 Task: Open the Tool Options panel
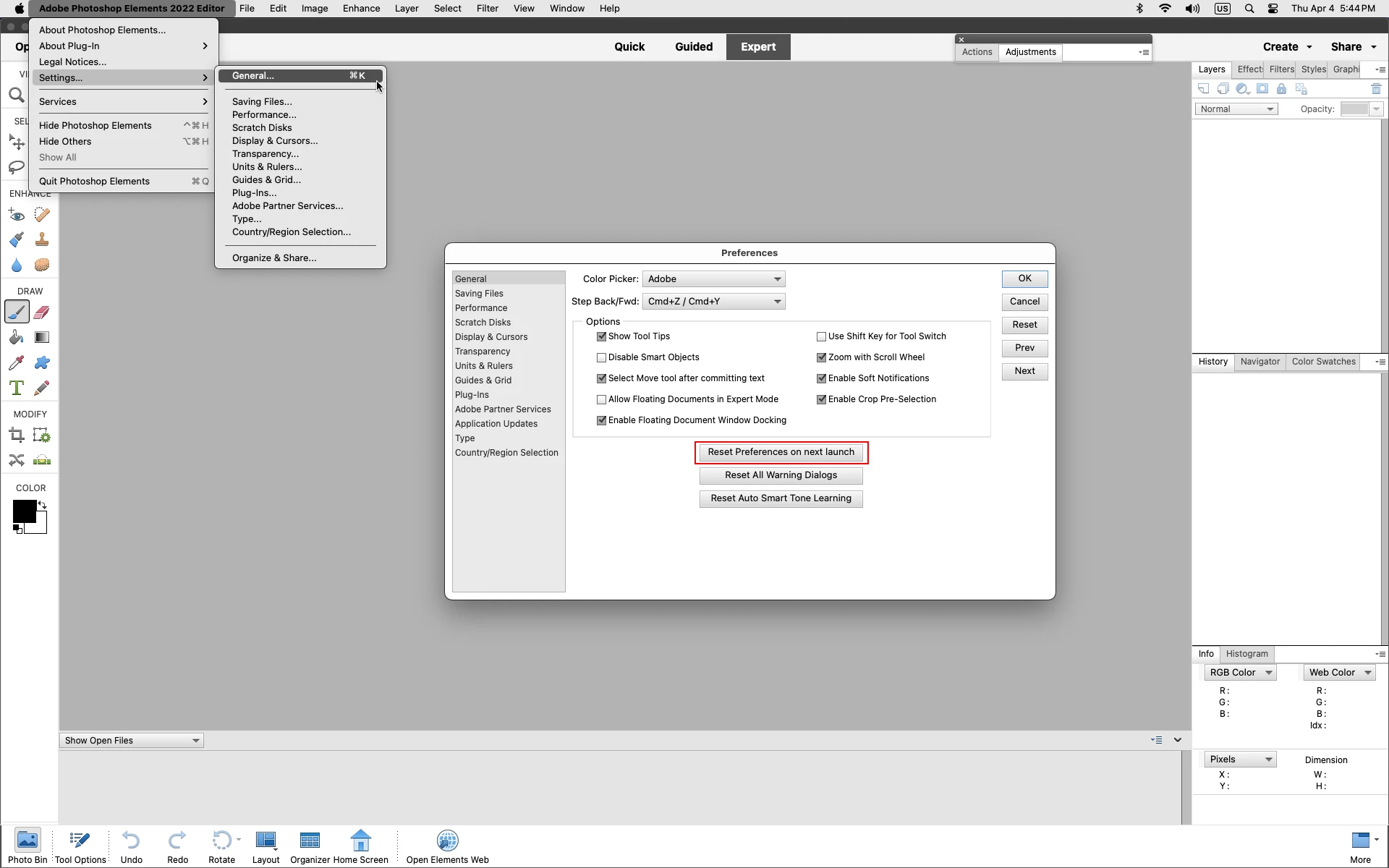80,846
